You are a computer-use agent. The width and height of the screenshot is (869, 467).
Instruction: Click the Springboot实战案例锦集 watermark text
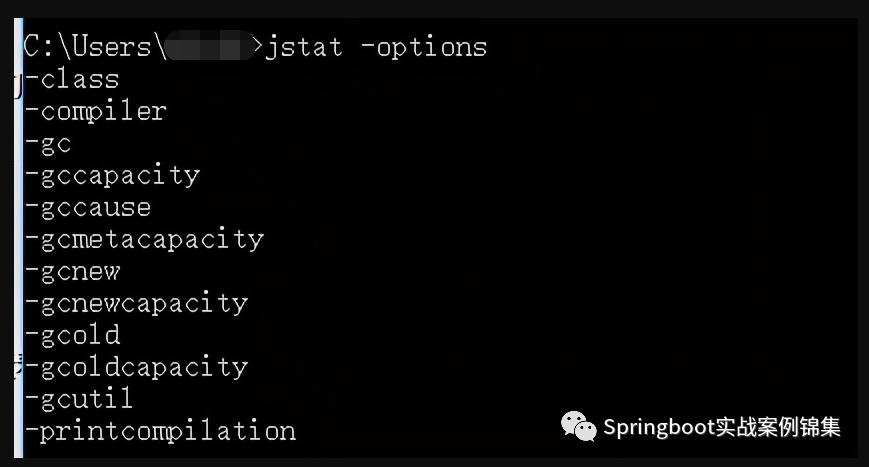722,427
